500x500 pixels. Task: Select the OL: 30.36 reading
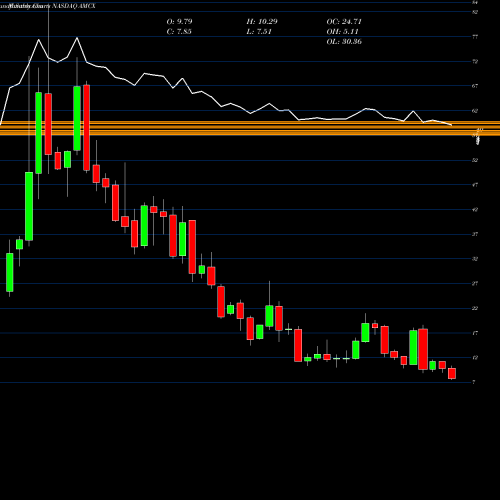point(344,42)
